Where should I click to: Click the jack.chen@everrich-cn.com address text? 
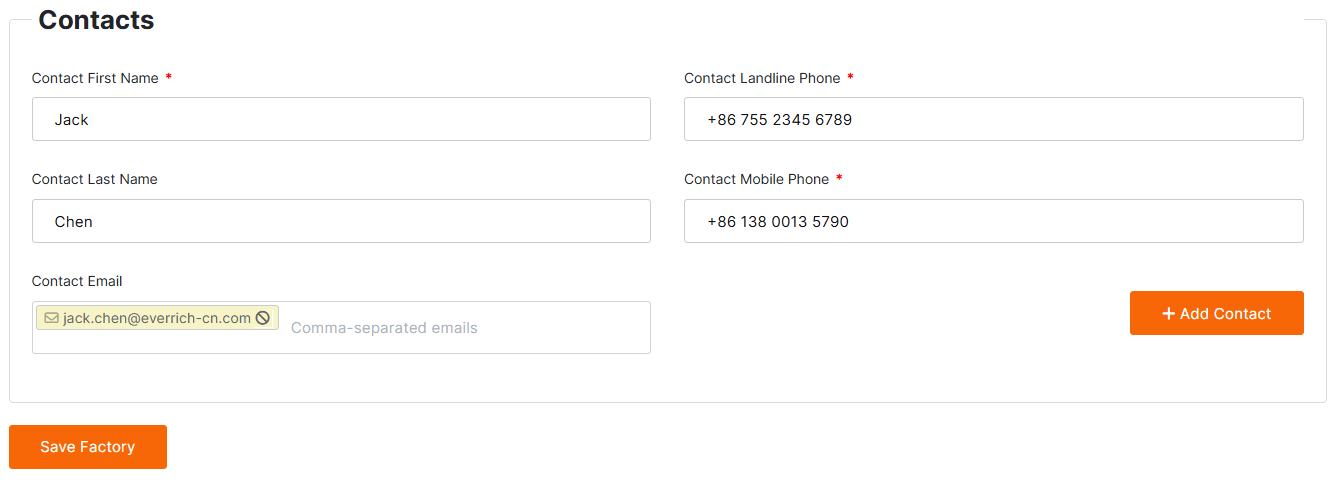point(157,318)
